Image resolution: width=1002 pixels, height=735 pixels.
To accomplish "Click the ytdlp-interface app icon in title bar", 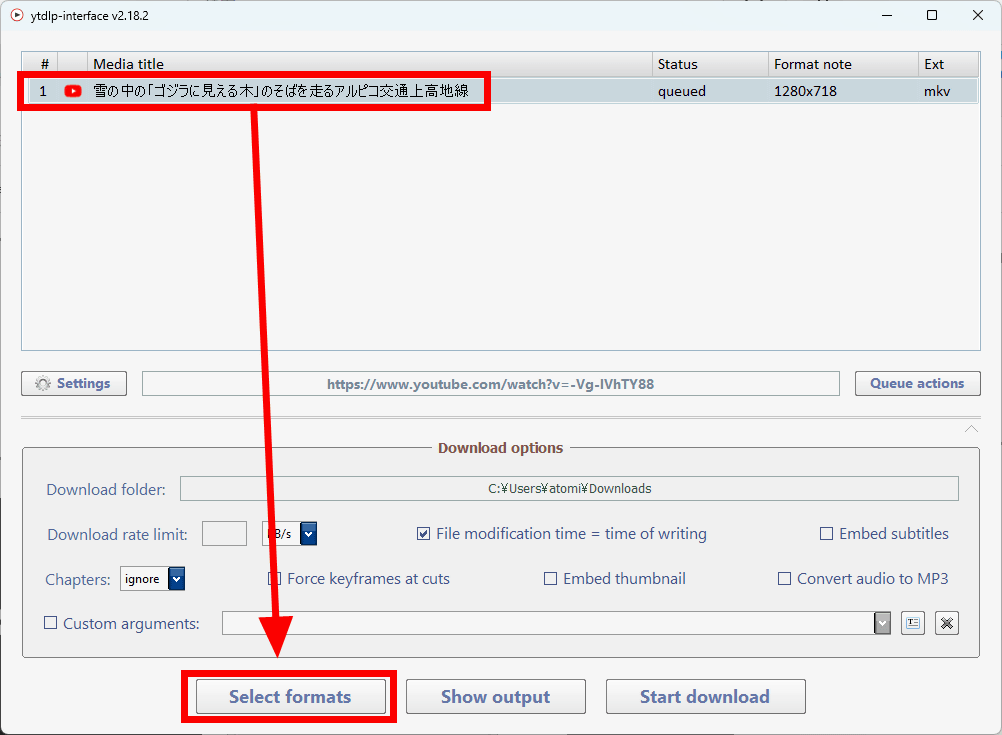I will 16,16.
